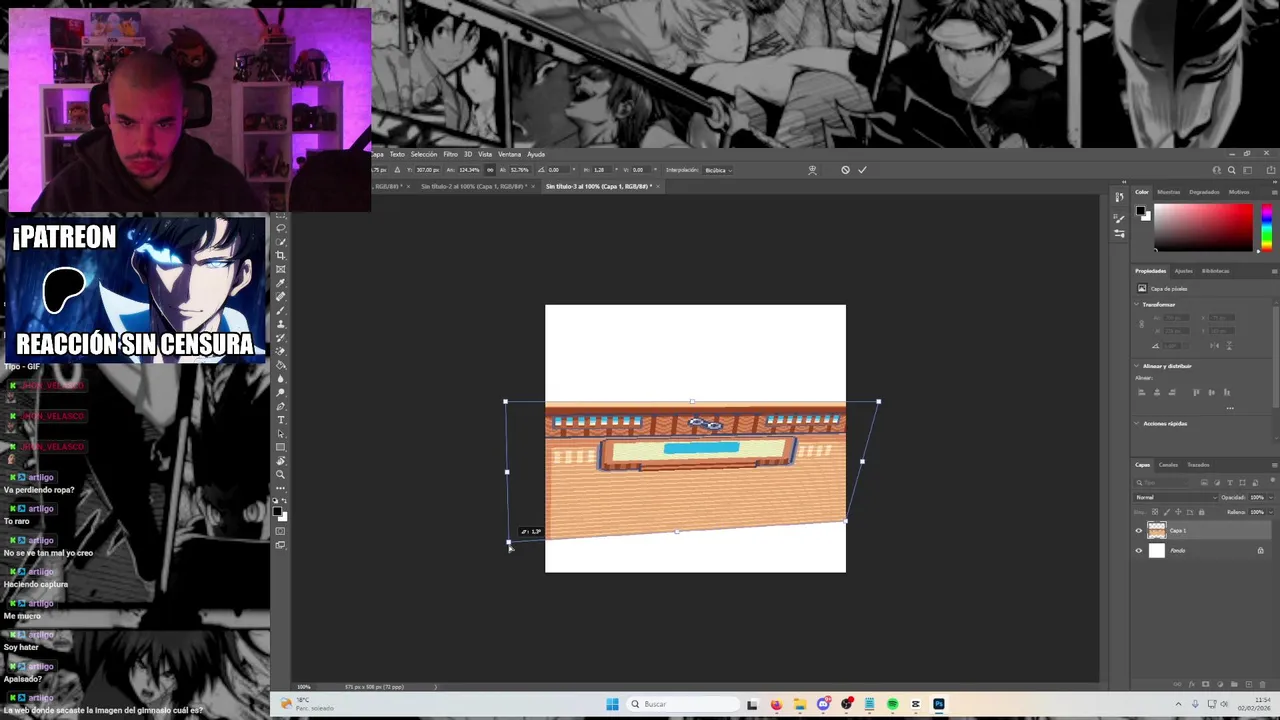
Task: Select the Type tool
Action: click(280, 419)
